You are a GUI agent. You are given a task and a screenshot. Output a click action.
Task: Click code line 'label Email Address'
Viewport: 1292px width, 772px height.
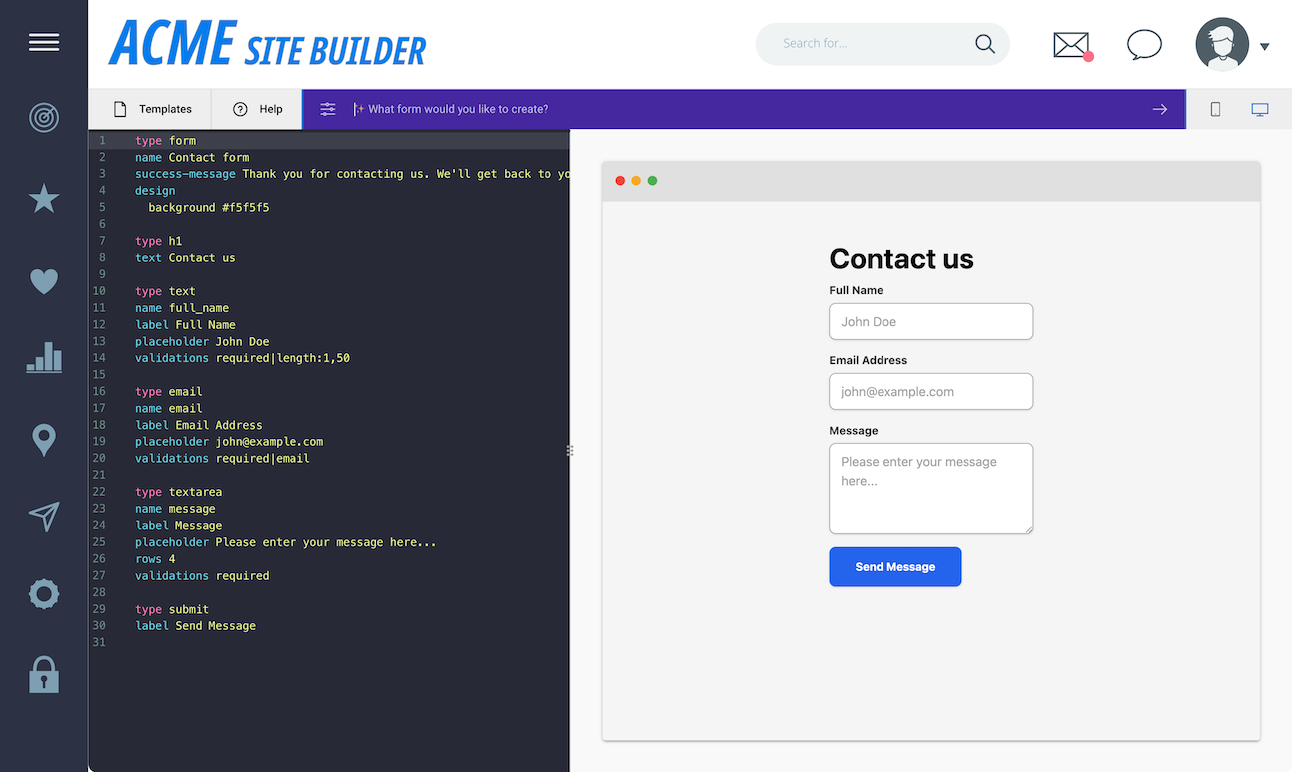point(199,425)
